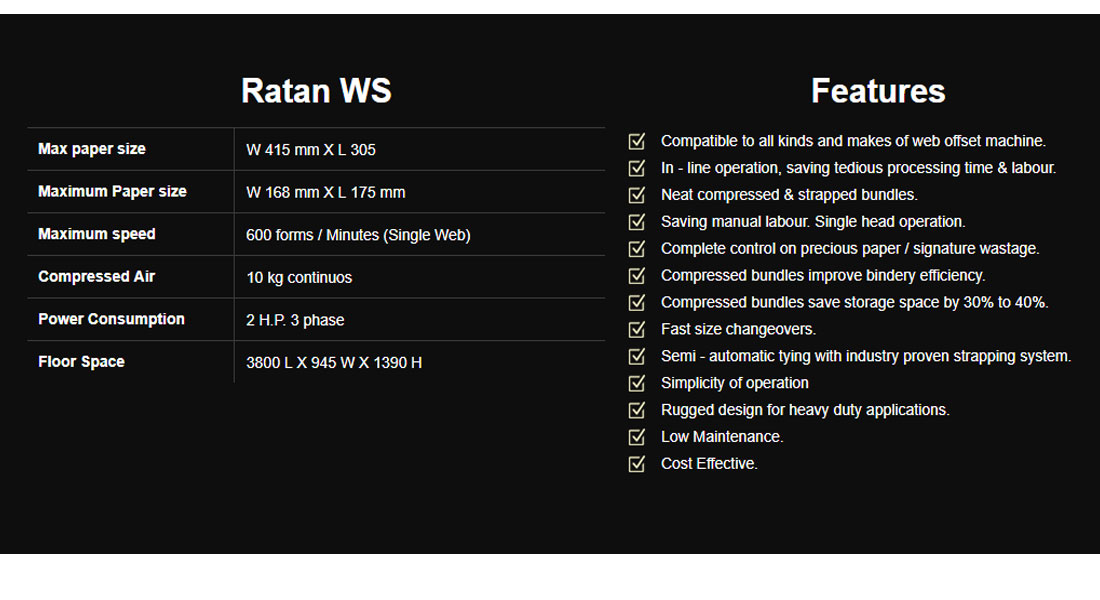
Task: Click the "Compressed Air" row label
Action: pyautogui.click(x=96, y=277)
